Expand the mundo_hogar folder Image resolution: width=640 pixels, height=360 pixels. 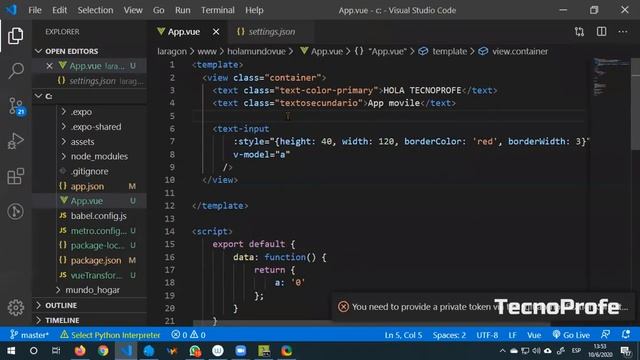pyautogui.click(x=88, y=290)
